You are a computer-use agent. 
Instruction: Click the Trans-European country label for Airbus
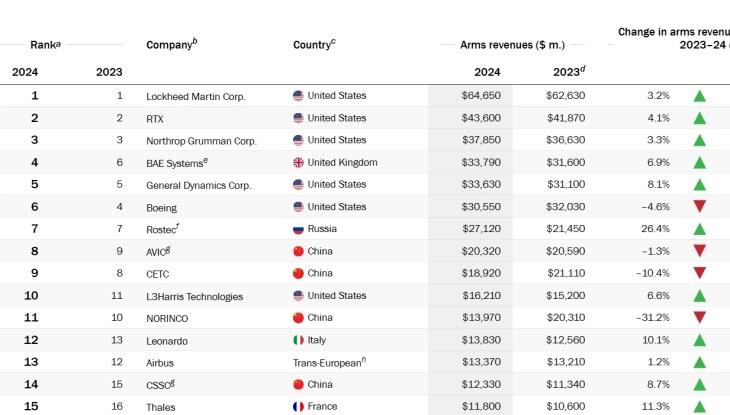point(329,363)
